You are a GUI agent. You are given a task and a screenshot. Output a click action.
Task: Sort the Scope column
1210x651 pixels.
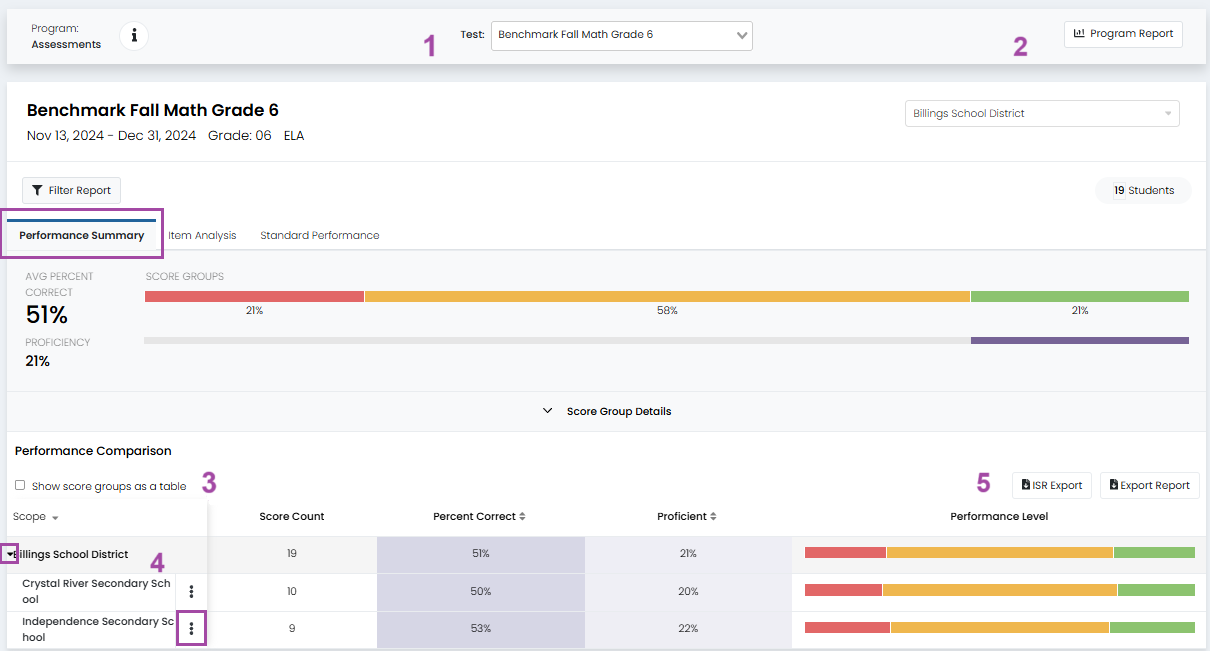[x=35, y=517]
